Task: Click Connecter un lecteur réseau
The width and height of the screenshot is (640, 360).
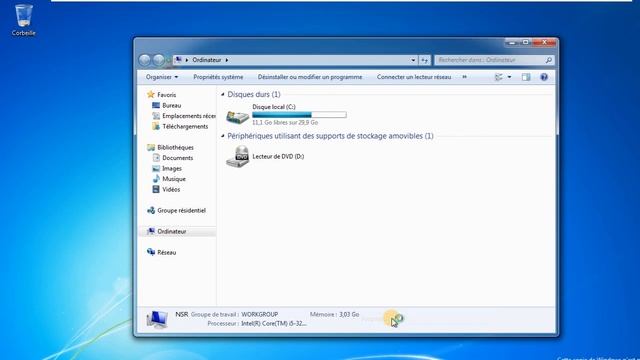Action: (x=414, y=77)
